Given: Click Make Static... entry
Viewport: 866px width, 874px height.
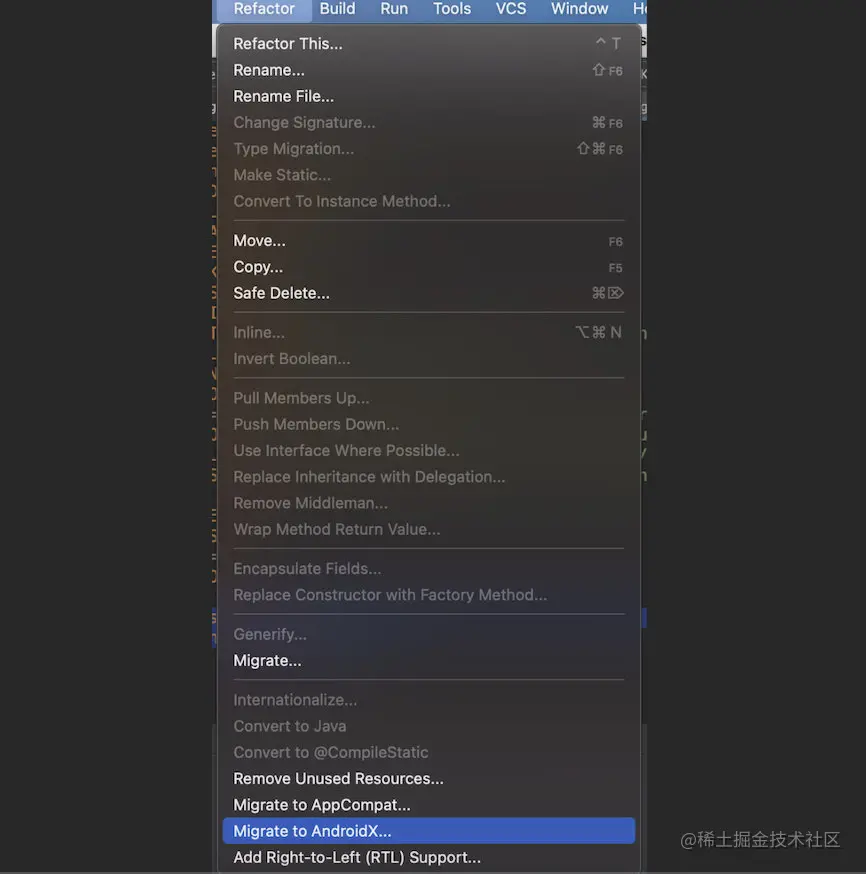Looking at the screenshot, I should click(429, 175).
